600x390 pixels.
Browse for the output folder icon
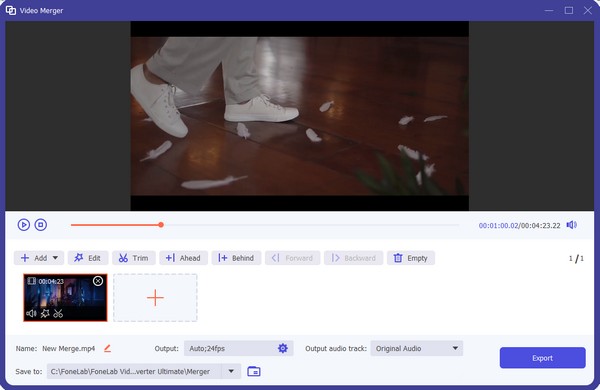pos(254,371)
